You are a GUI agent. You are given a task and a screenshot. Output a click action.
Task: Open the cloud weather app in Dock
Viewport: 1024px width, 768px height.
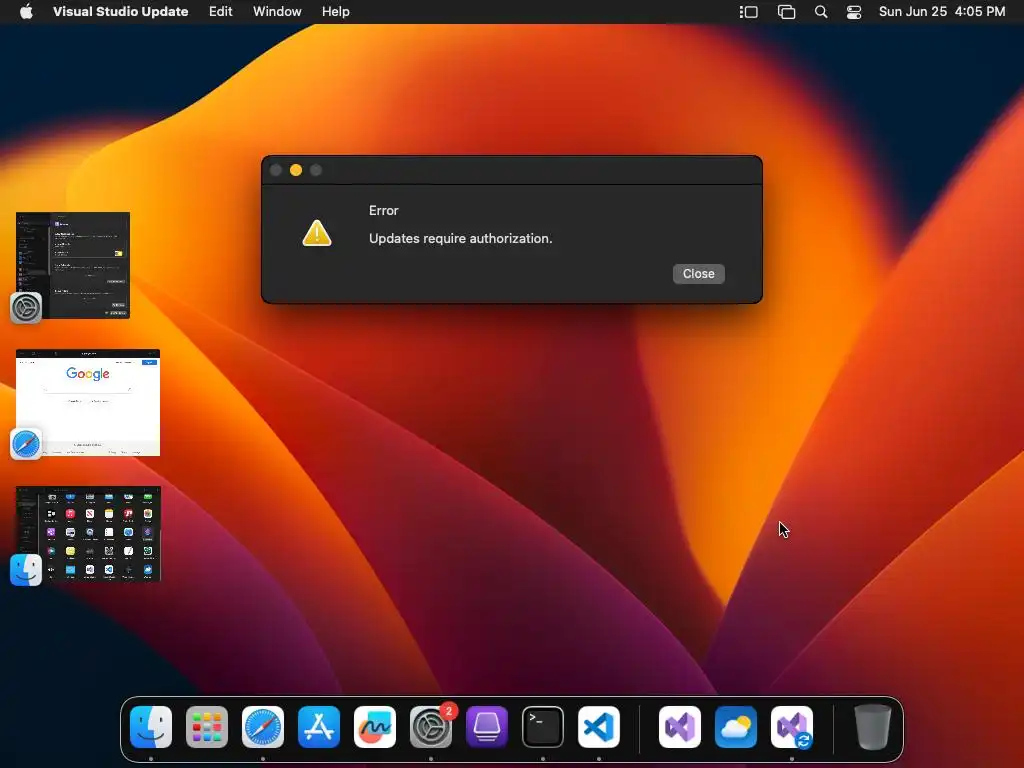pos(736,727)
